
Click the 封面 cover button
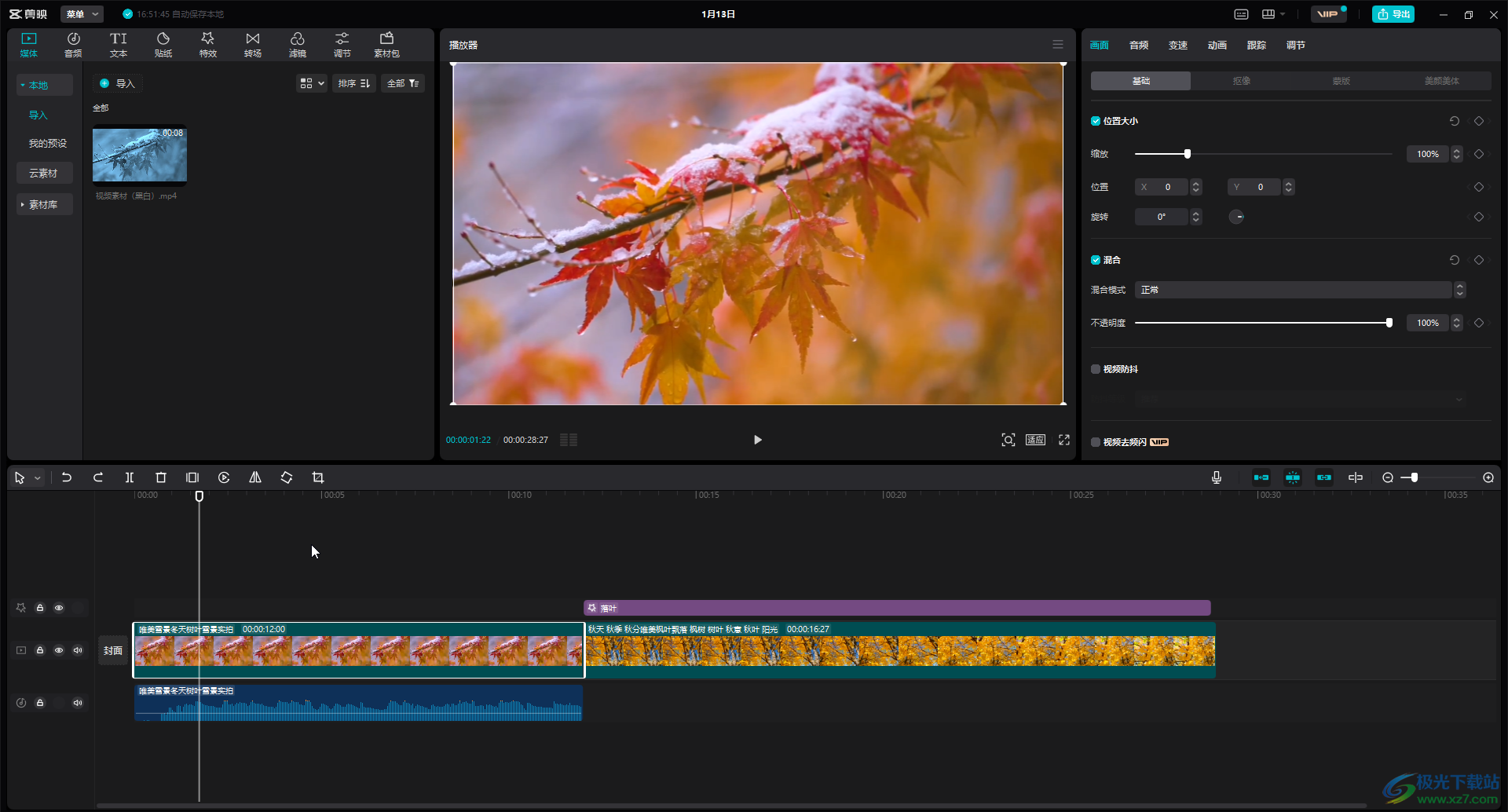(x=113, y=650)
